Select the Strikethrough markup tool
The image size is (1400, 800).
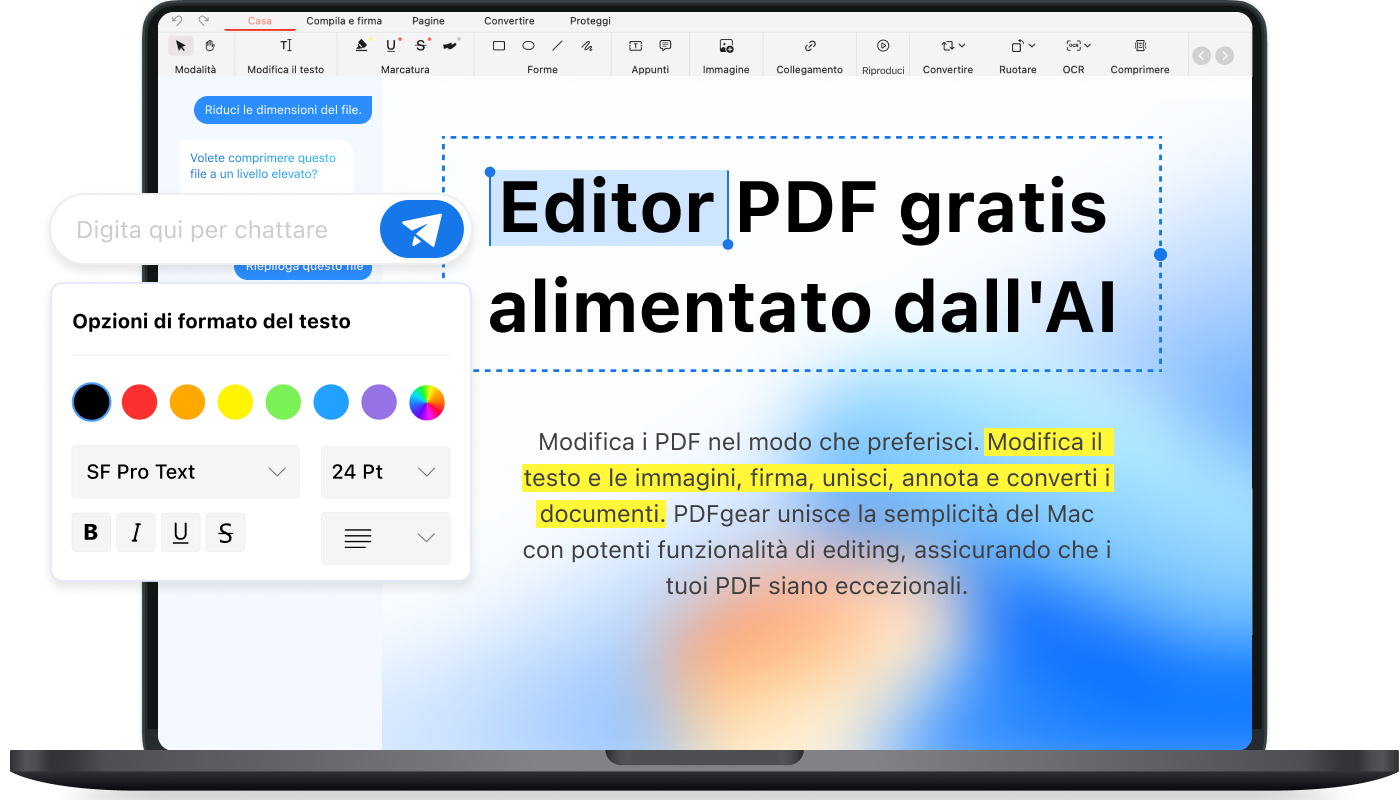pyautogui.click(x=420, y=46)
